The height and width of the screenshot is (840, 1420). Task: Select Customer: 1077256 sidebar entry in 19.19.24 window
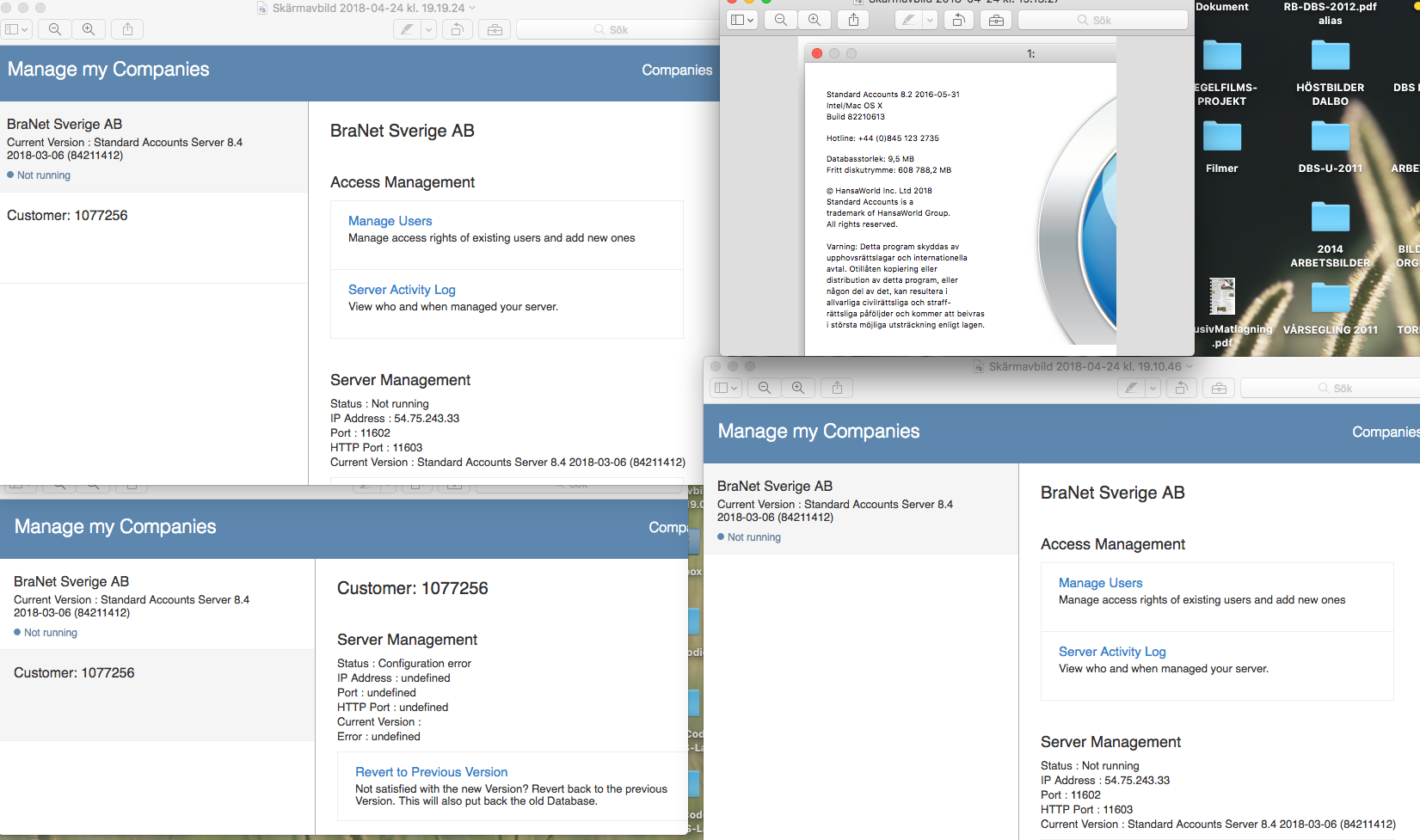point(154,237)
